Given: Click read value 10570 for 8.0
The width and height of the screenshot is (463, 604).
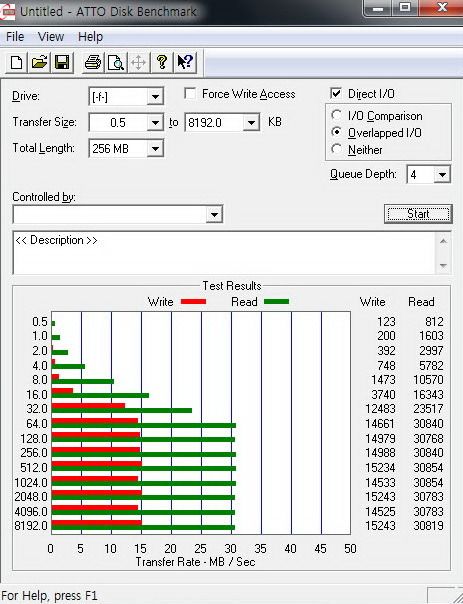Looking at the screenshot, I should [428, 380].
